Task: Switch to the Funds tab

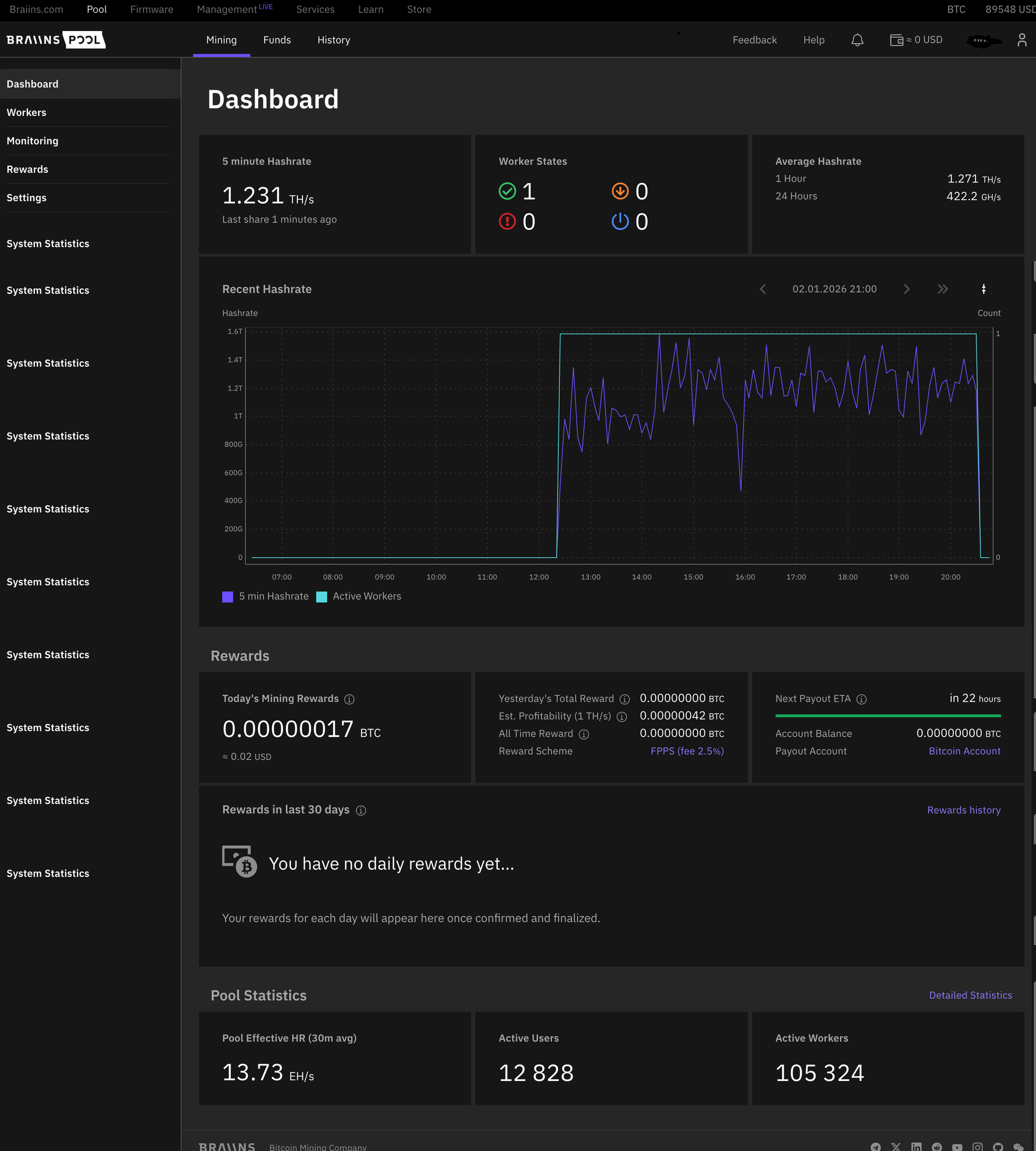Action: [277, 40]
